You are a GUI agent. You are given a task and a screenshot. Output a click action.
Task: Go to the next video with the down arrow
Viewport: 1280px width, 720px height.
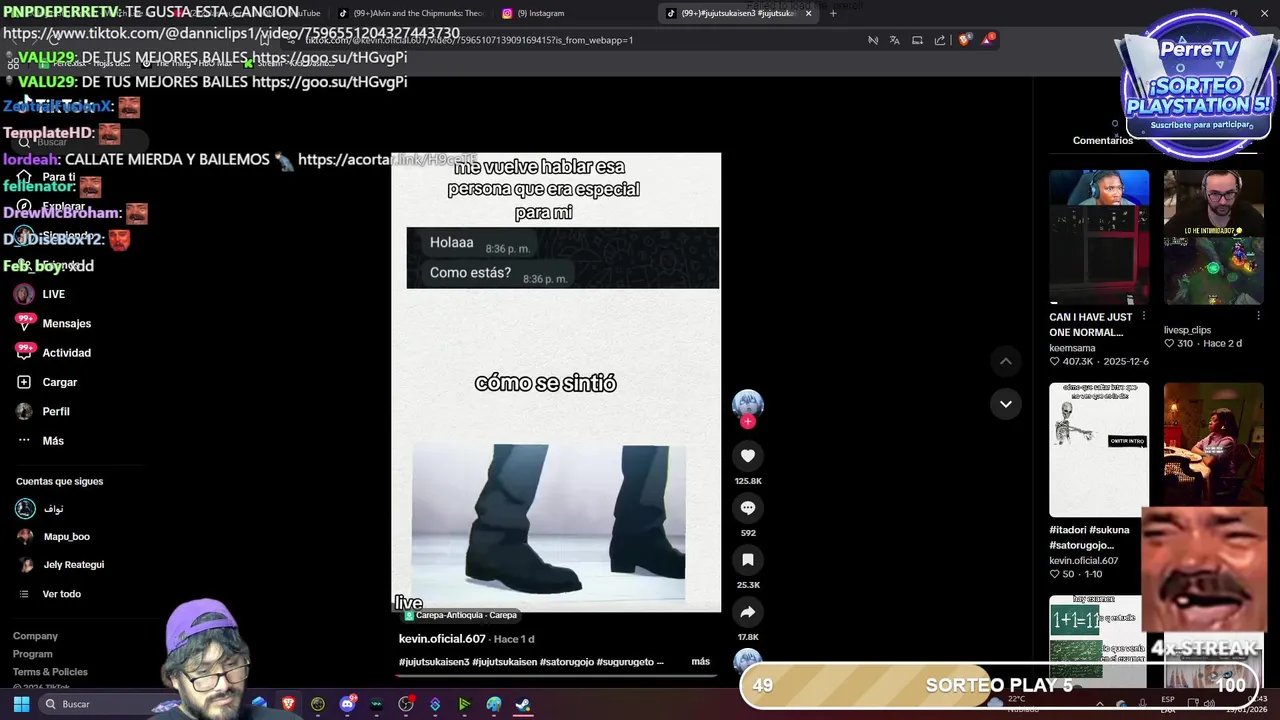pos(1005,404)
